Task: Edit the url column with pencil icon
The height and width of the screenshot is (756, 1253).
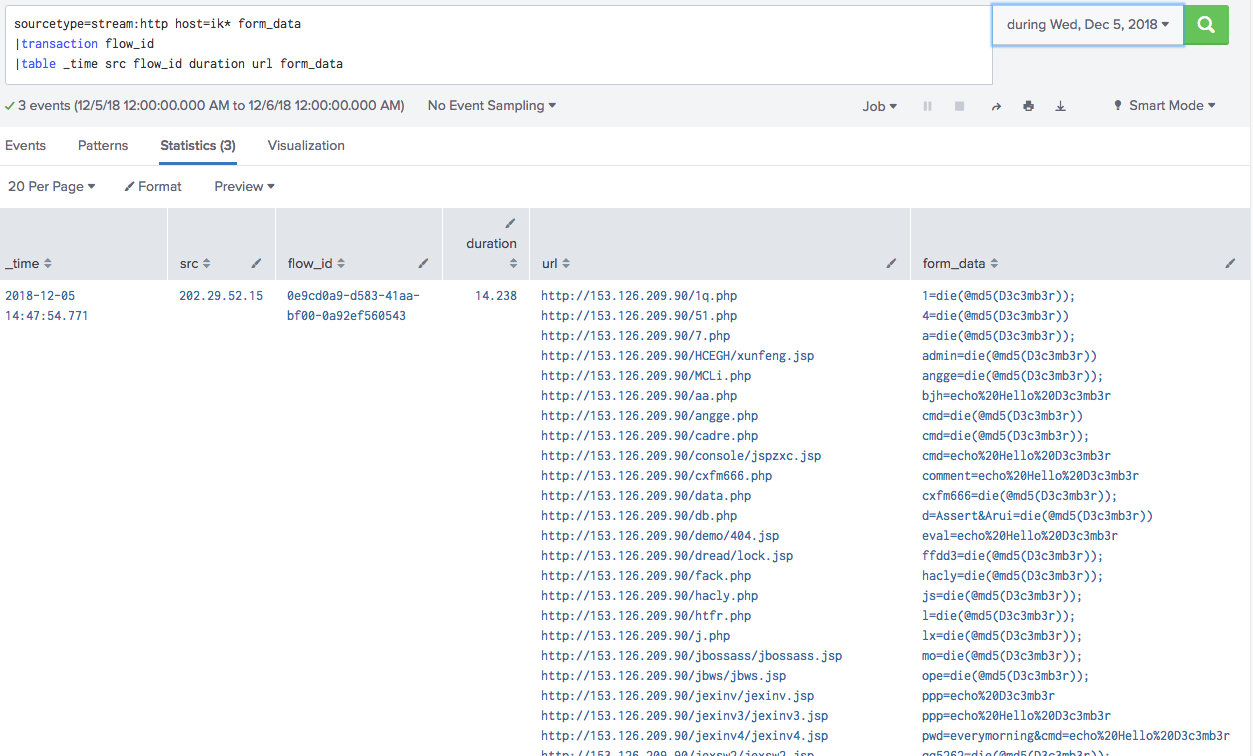Action: click(x=891, y=263)
